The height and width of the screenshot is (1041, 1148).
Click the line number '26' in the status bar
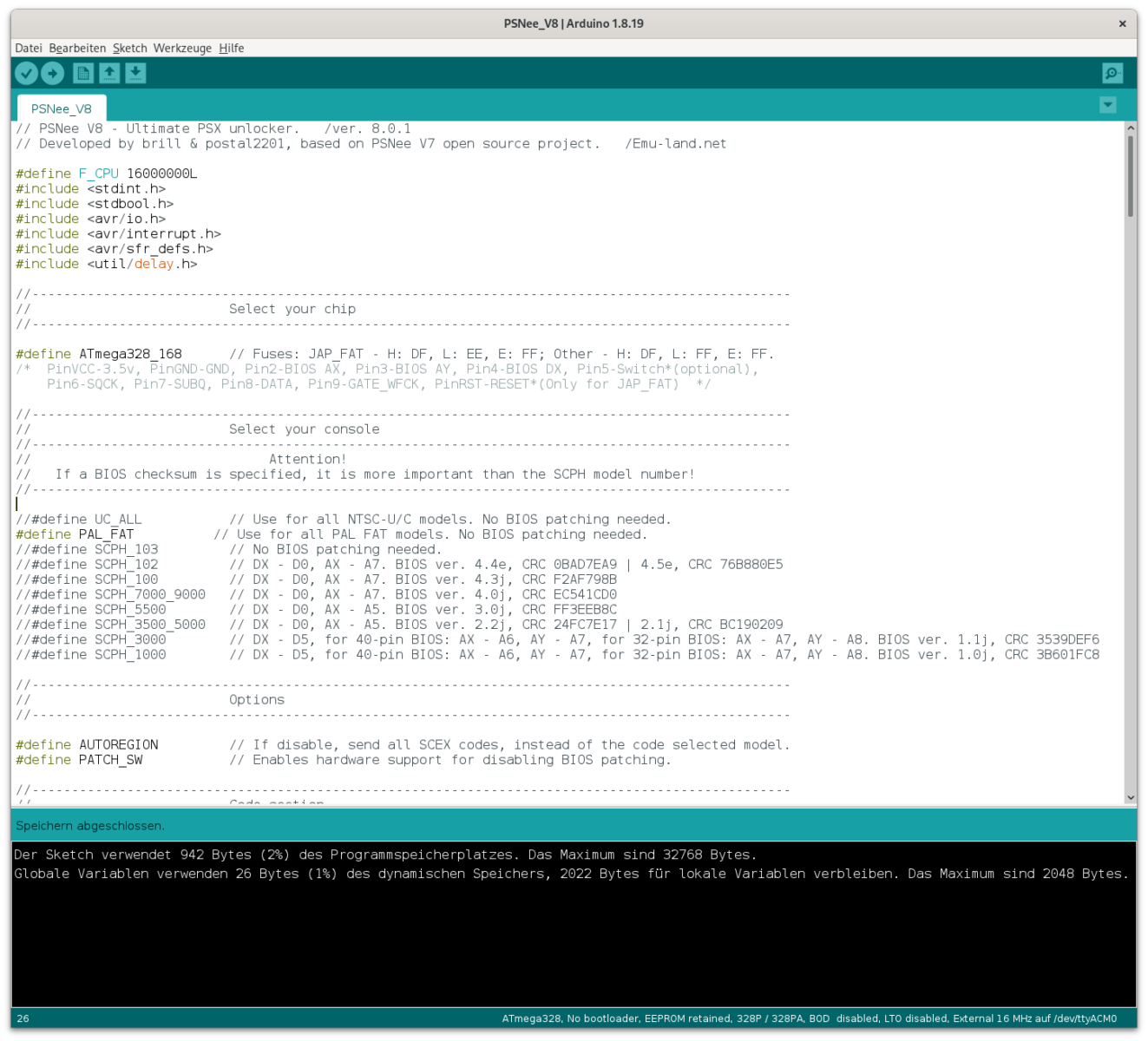coord(23,1018)
